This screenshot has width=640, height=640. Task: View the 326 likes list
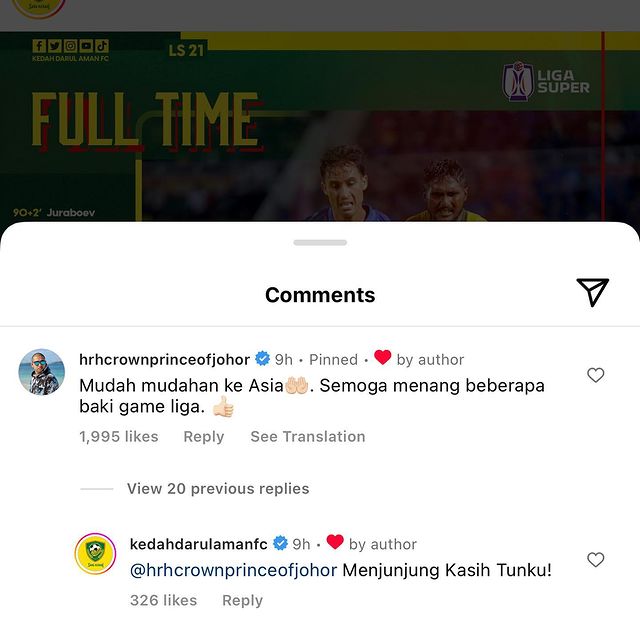point(163,600)
